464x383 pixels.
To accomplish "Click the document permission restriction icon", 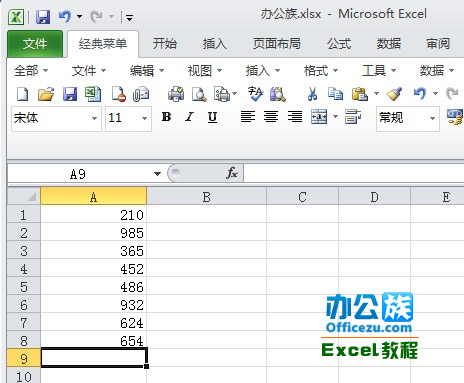I will click(x=119, y=94).
